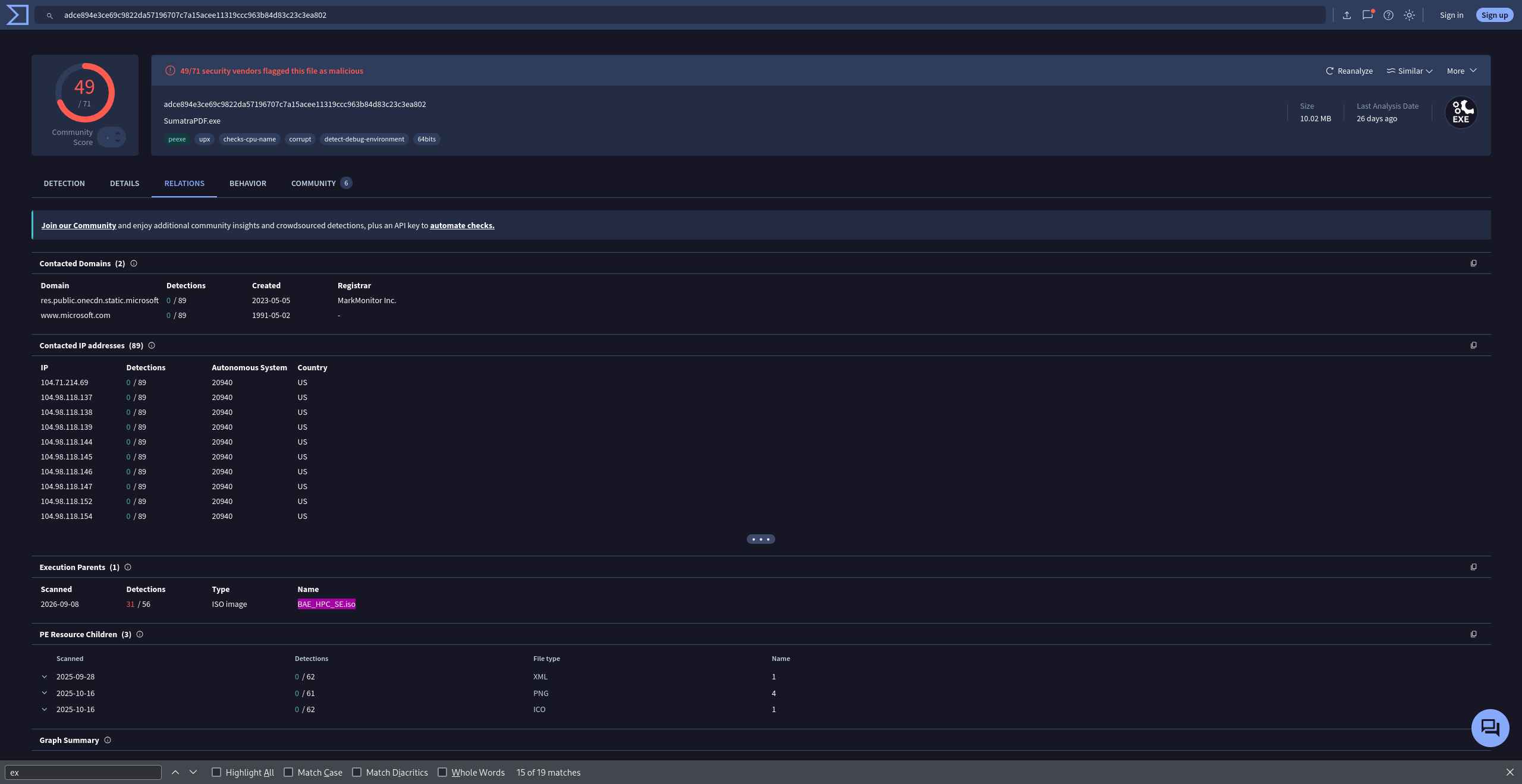1522x784 pixels.
Task: Show info for Graph Summary
Action: pyautogui.click(x=108, y=740)
